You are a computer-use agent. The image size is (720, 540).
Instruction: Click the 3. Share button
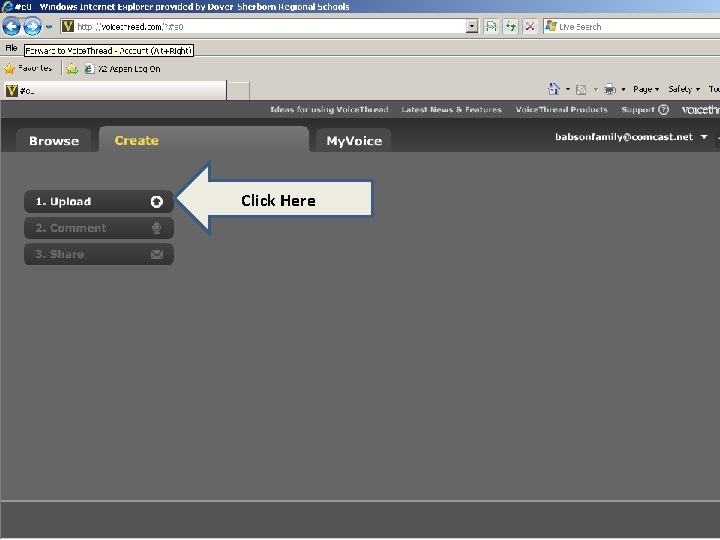(99, 254)
